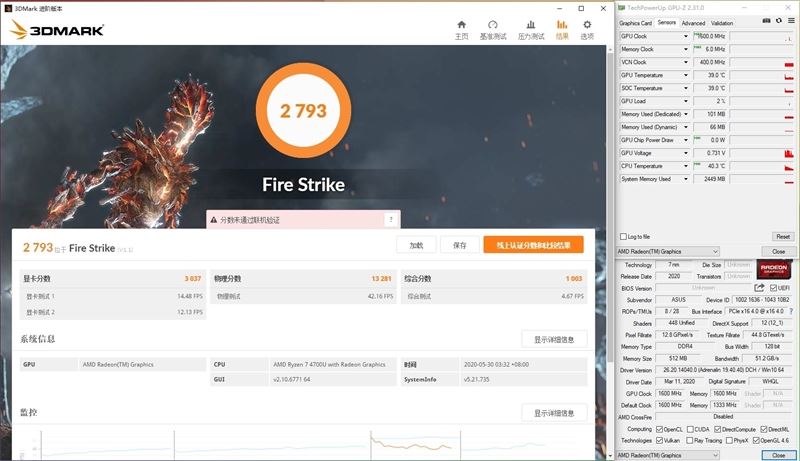Toggle the DirectCompute checkbox
Screen dimensions: 800x461
coord(717,429)
